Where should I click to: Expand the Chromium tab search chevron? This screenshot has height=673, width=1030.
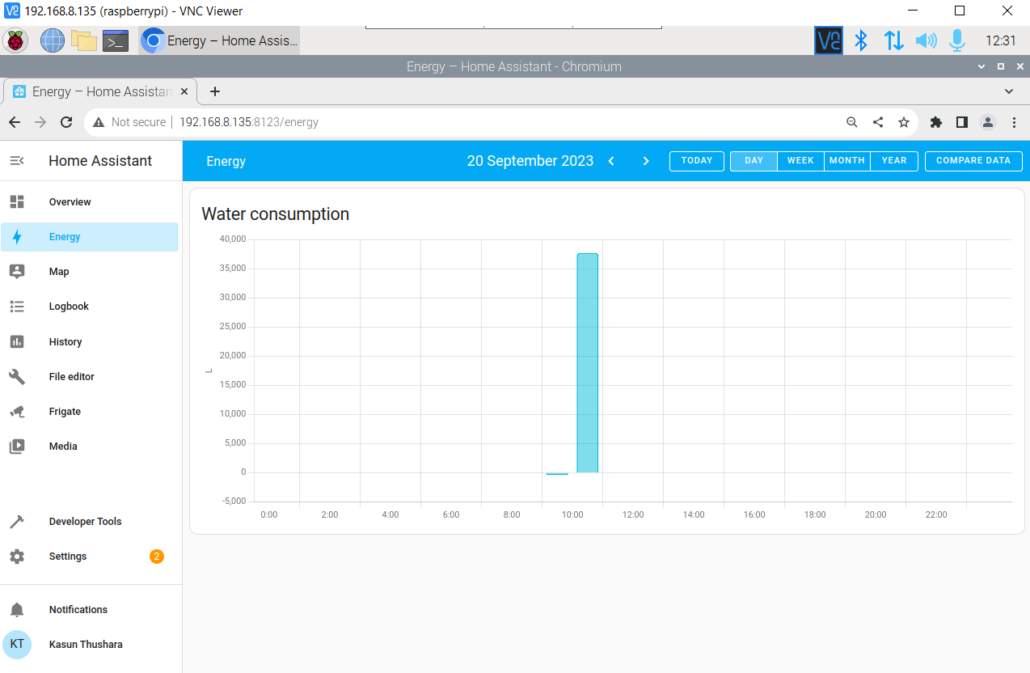point(1008,91)
